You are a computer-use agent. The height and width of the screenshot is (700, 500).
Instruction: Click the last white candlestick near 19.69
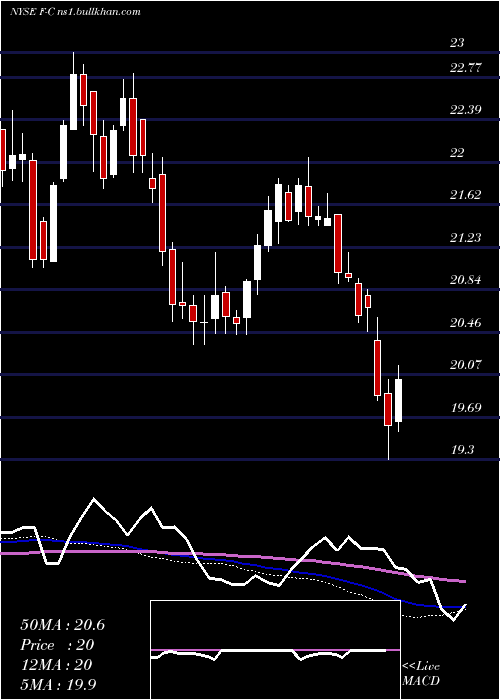(x=399, y=400)
